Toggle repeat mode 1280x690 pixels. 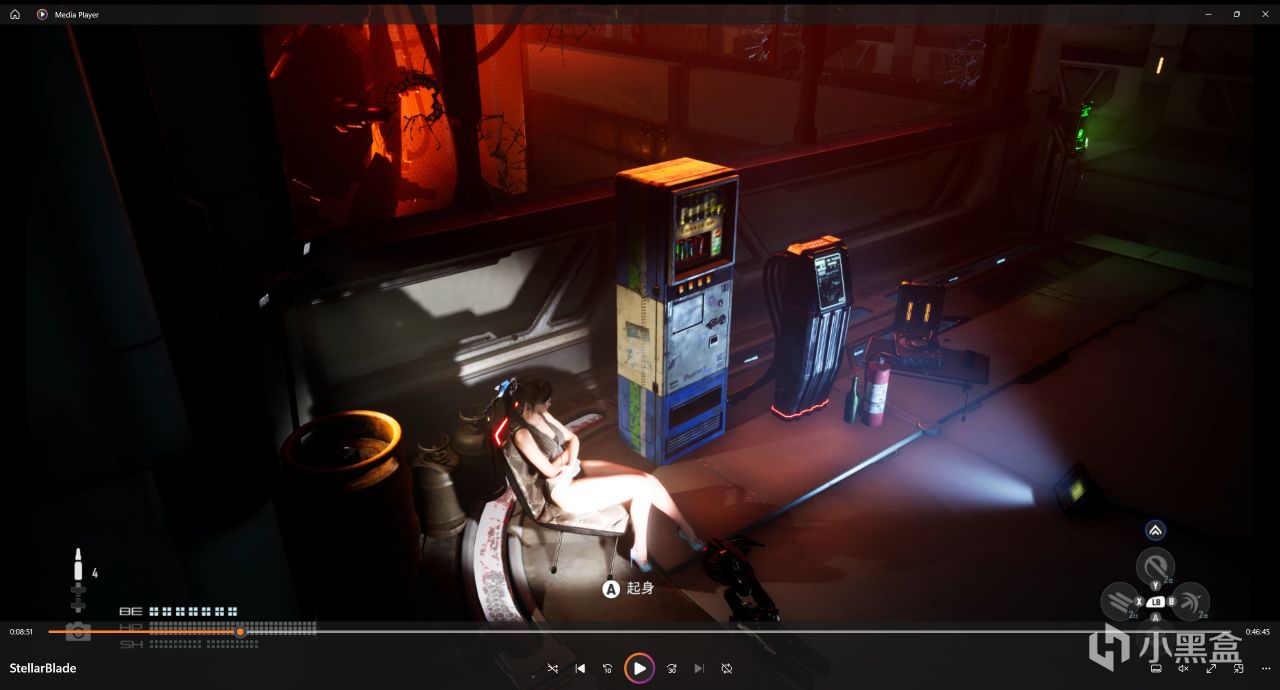727,668
